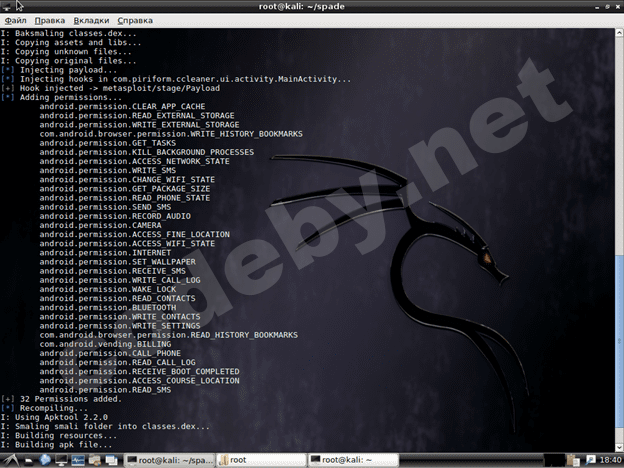Launch the web browser globe icon in taskbar
The height and width of the screenshot is (468, 624).
[x=45, y=460]
